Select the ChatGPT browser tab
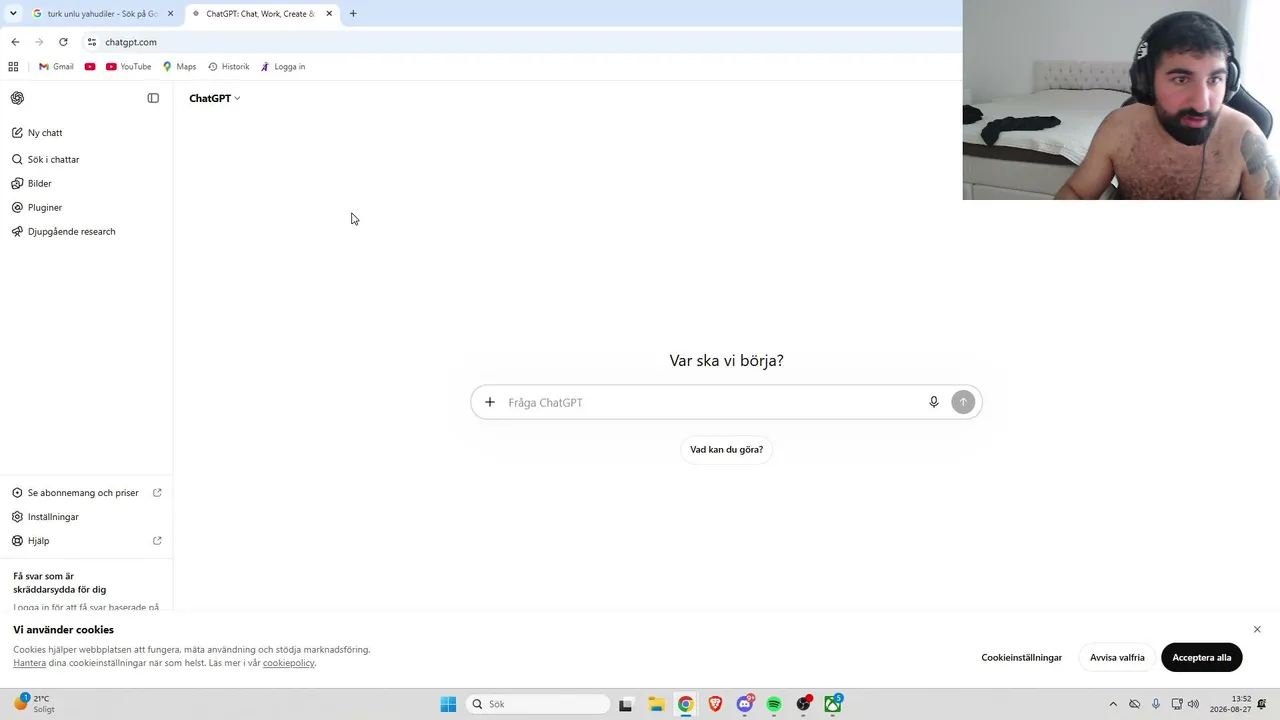Screen dimensions: 1280x720 (262, 14)
